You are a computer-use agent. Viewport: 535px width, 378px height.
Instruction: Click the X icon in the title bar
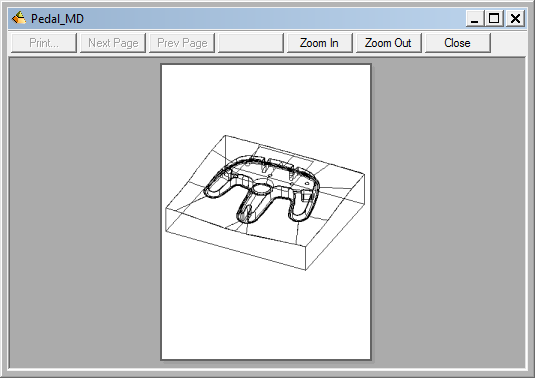coord(515,18)
